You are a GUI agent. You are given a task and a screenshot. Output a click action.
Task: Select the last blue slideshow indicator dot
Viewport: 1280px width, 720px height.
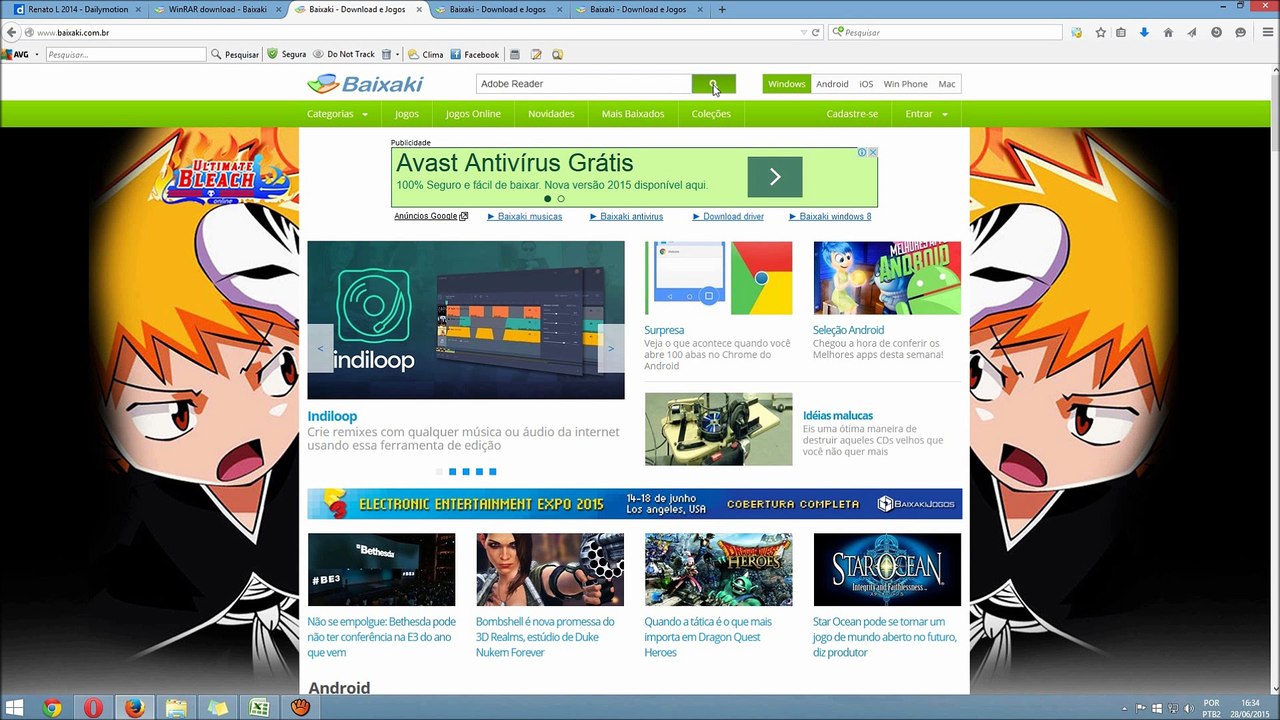492,472
